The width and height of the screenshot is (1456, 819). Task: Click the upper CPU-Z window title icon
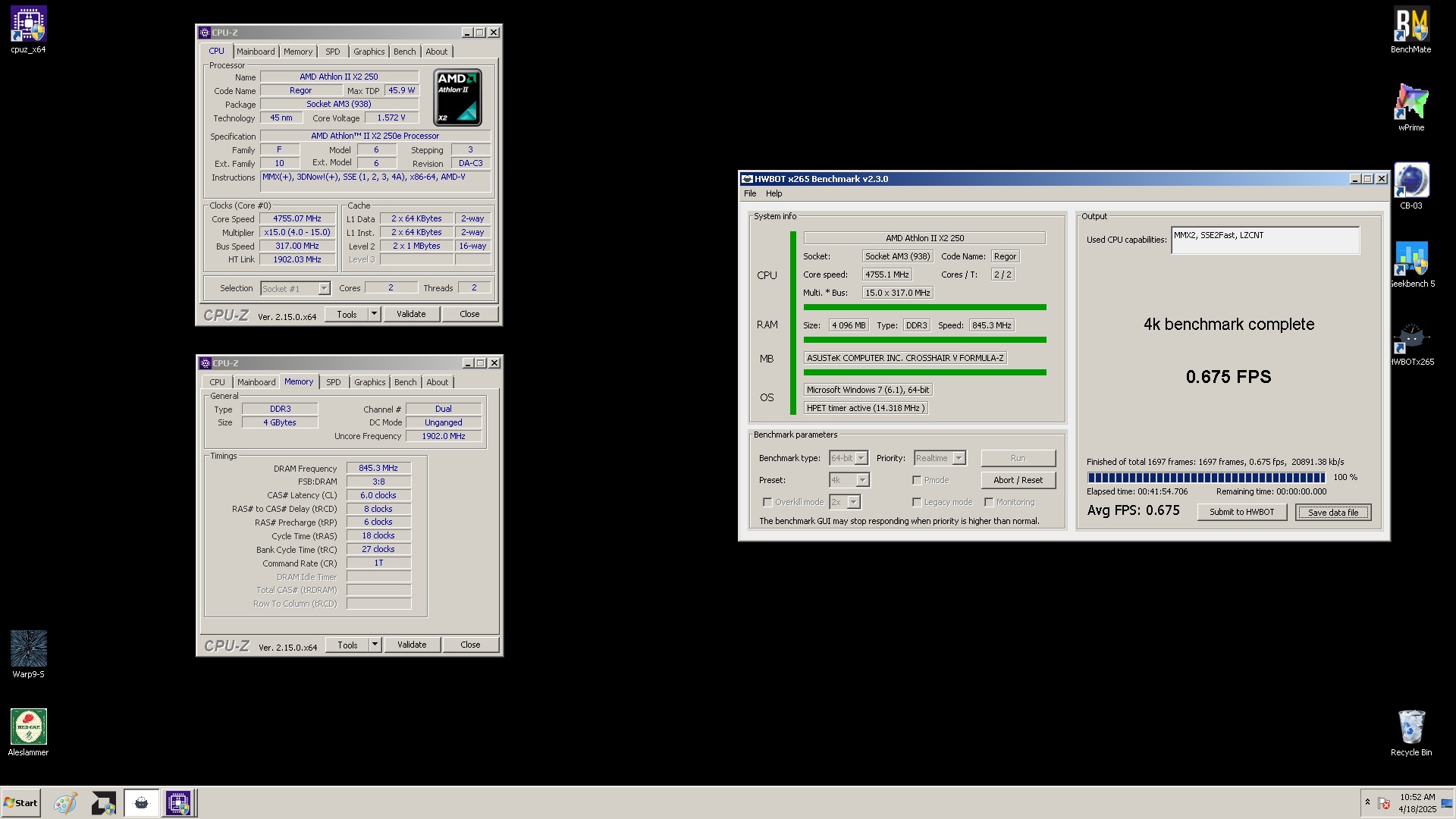pos(204,33)
